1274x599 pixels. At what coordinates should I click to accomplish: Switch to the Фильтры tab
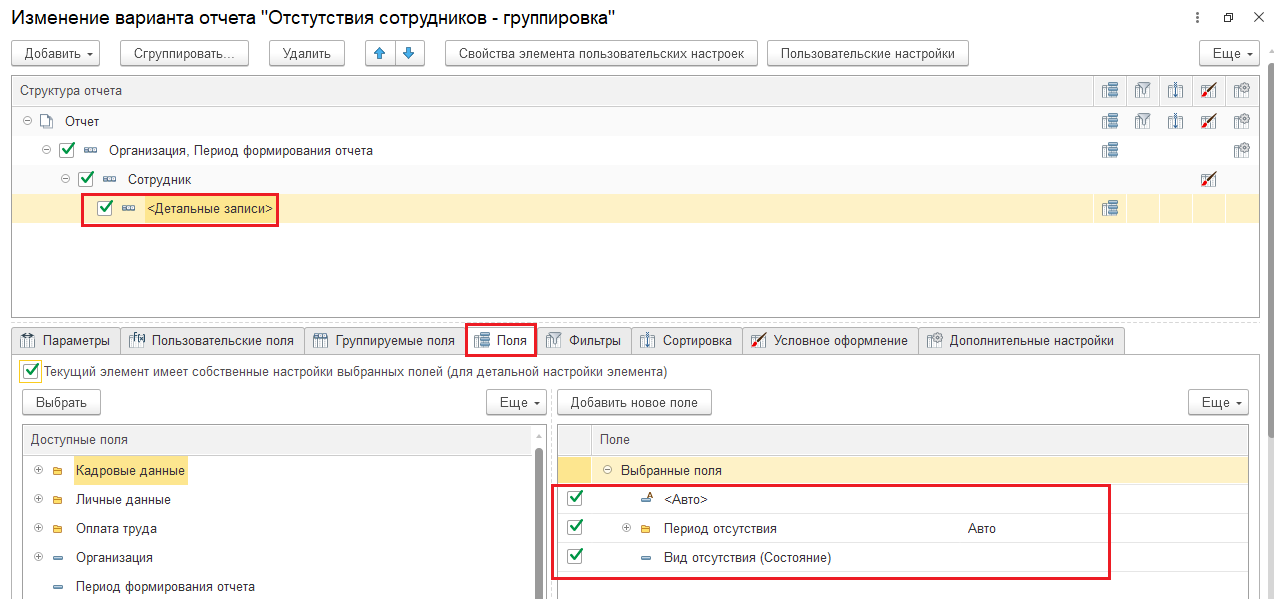click(583, 340)
